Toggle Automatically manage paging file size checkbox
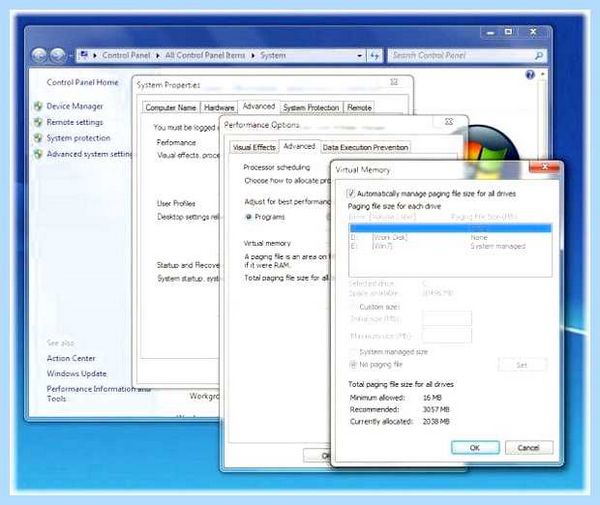The image size is (600, 505). coord(350,193)
